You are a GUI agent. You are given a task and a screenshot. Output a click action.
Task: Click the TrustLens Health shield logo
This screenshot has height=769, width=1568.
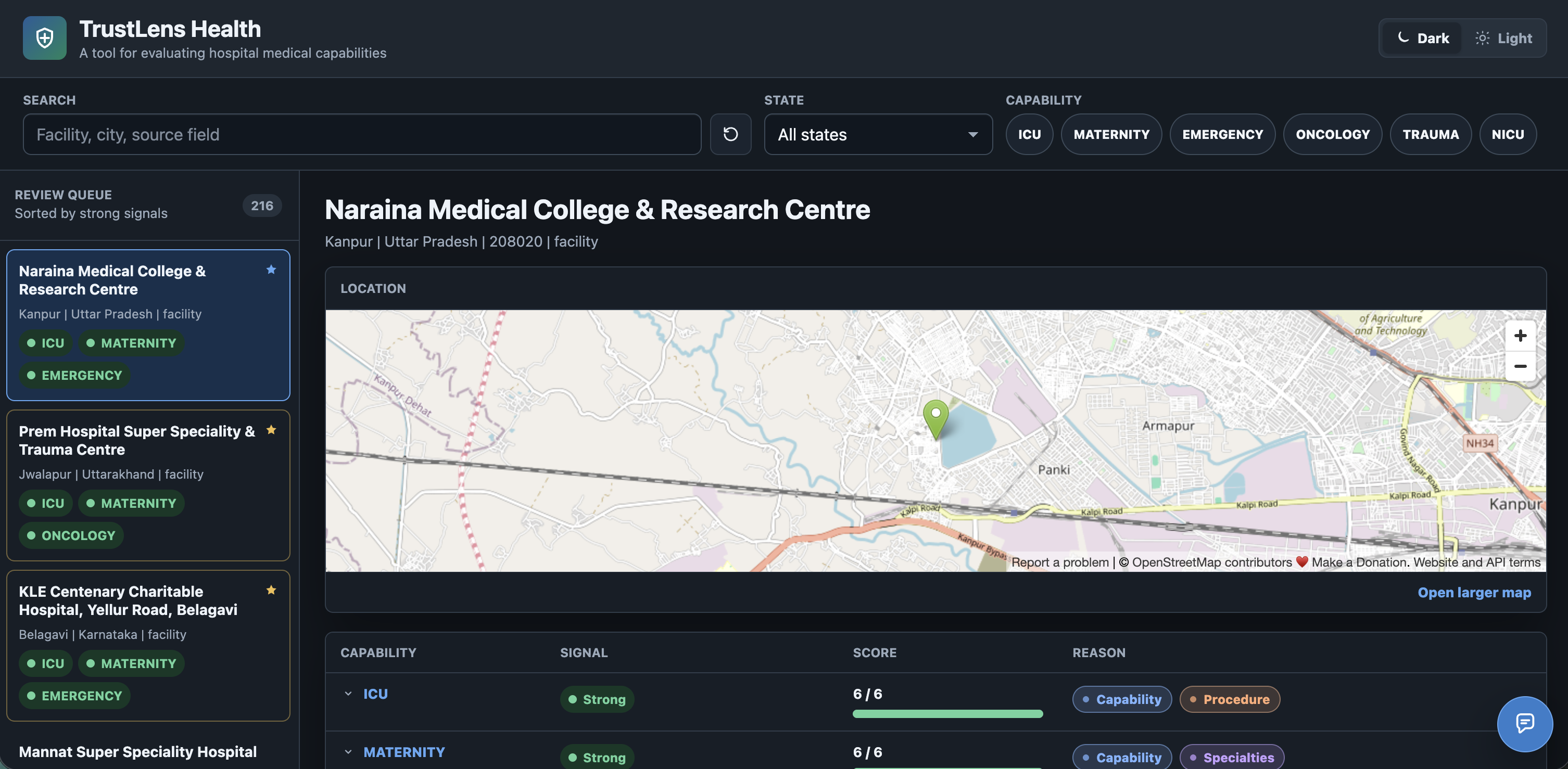coord(44,37)
